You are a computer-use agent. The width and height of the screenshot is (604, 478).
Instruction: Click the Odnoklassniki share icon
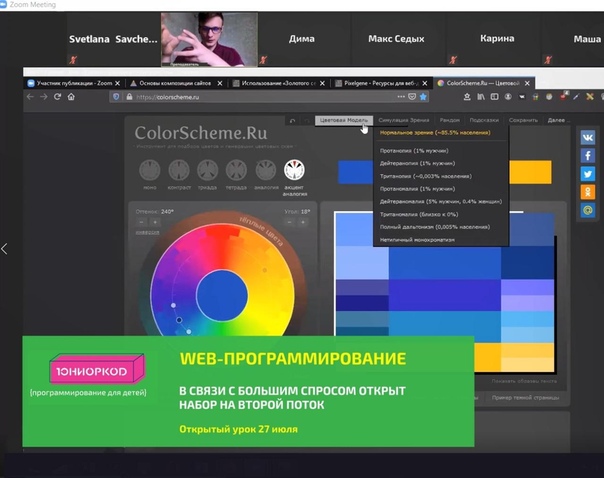(x=587, y=192)
